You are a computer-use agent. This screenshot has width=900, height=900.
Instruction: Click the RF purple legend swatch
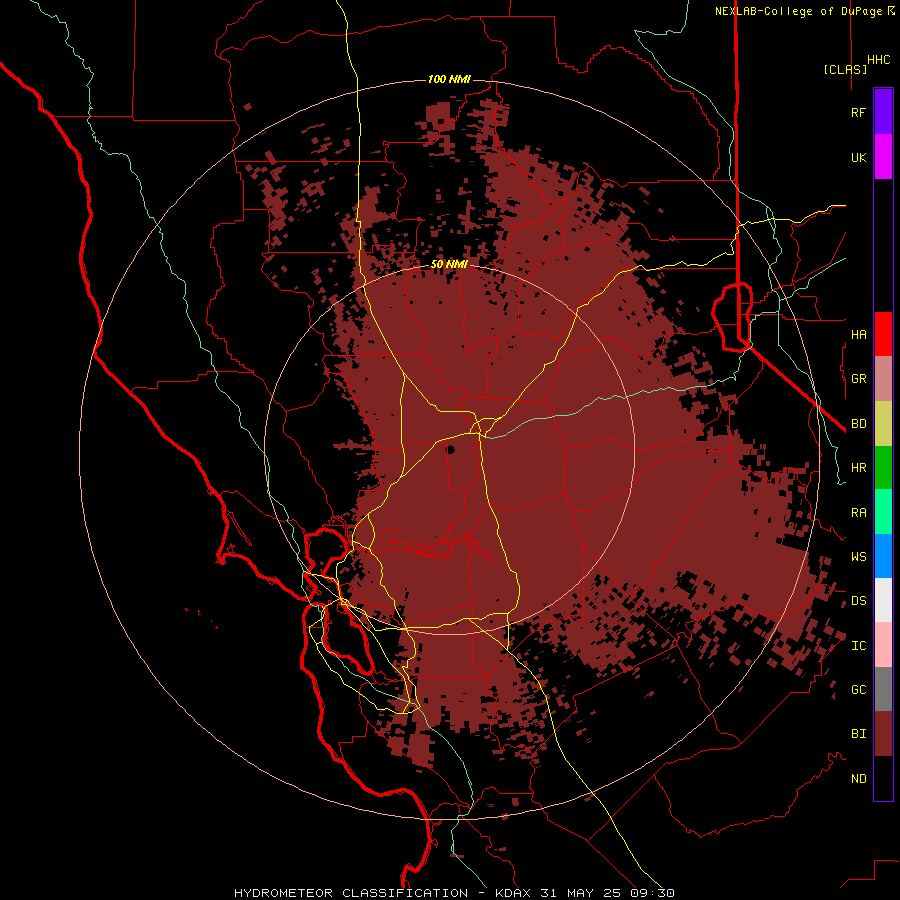click(x=883, y=112)
